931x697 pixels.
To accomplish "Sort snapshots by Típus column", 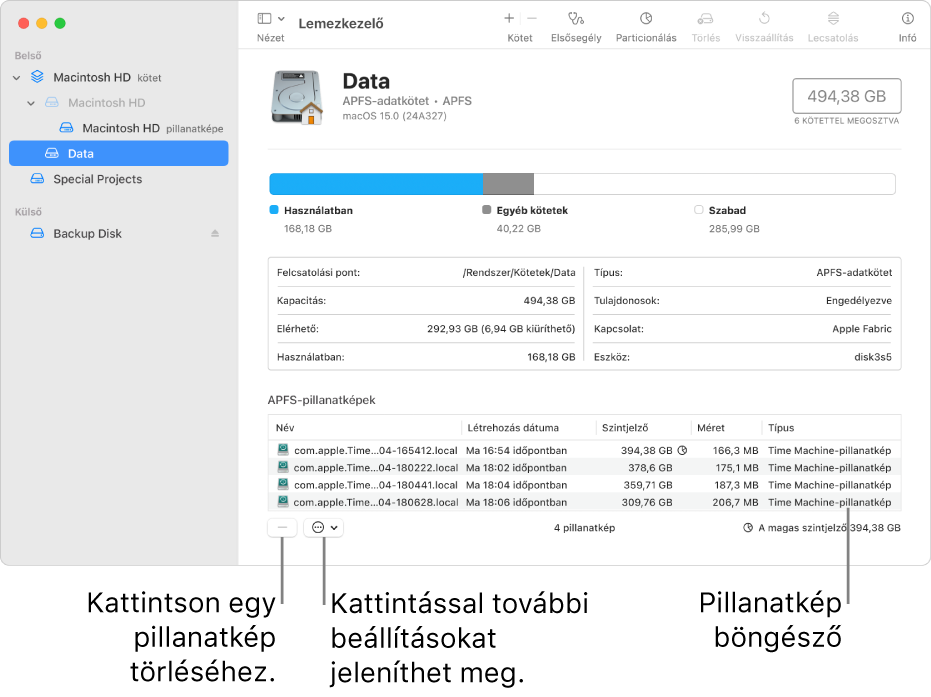I will click(831, 427).
